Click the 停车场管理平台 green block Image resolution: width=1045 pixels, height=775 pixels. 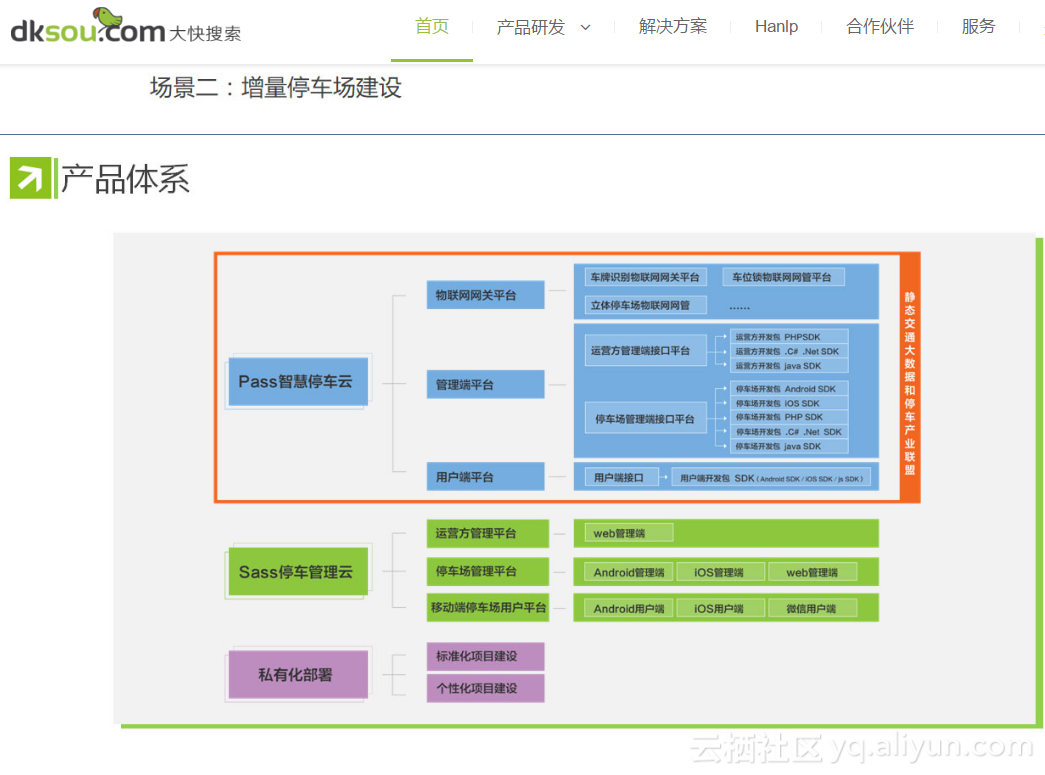coord(487,571)
